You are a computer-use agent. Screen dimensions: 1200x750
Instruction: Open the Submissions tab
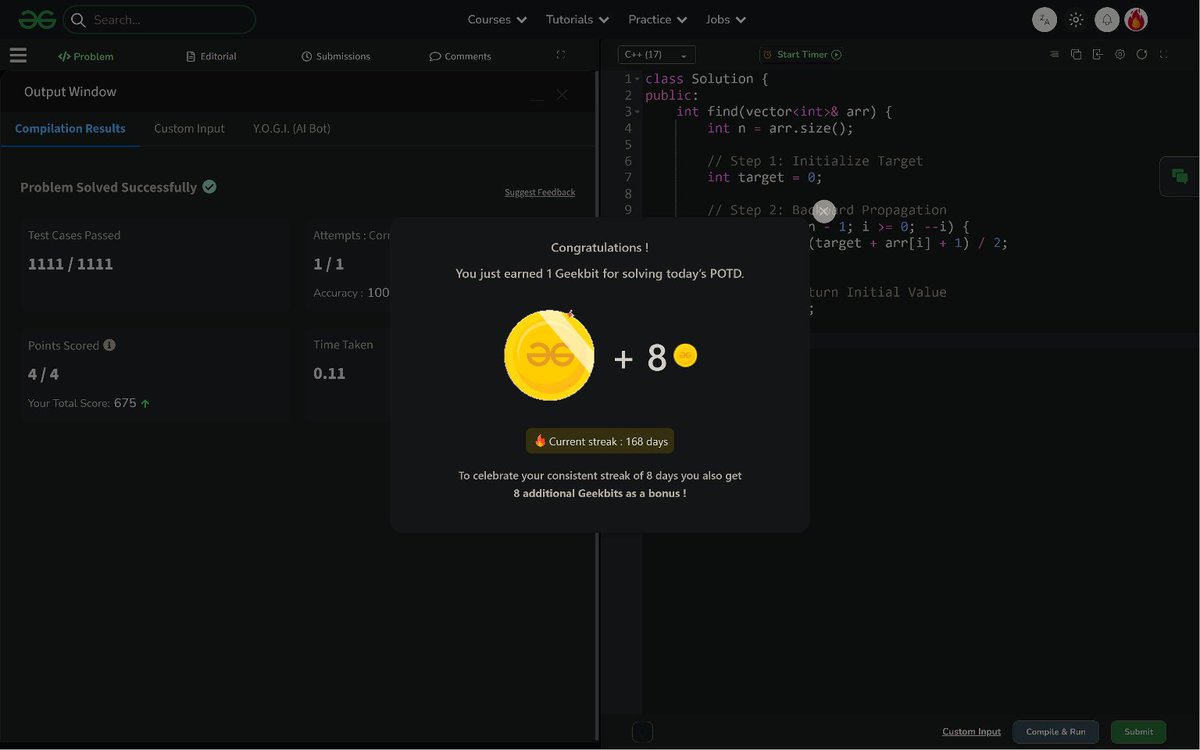point(336,56)
